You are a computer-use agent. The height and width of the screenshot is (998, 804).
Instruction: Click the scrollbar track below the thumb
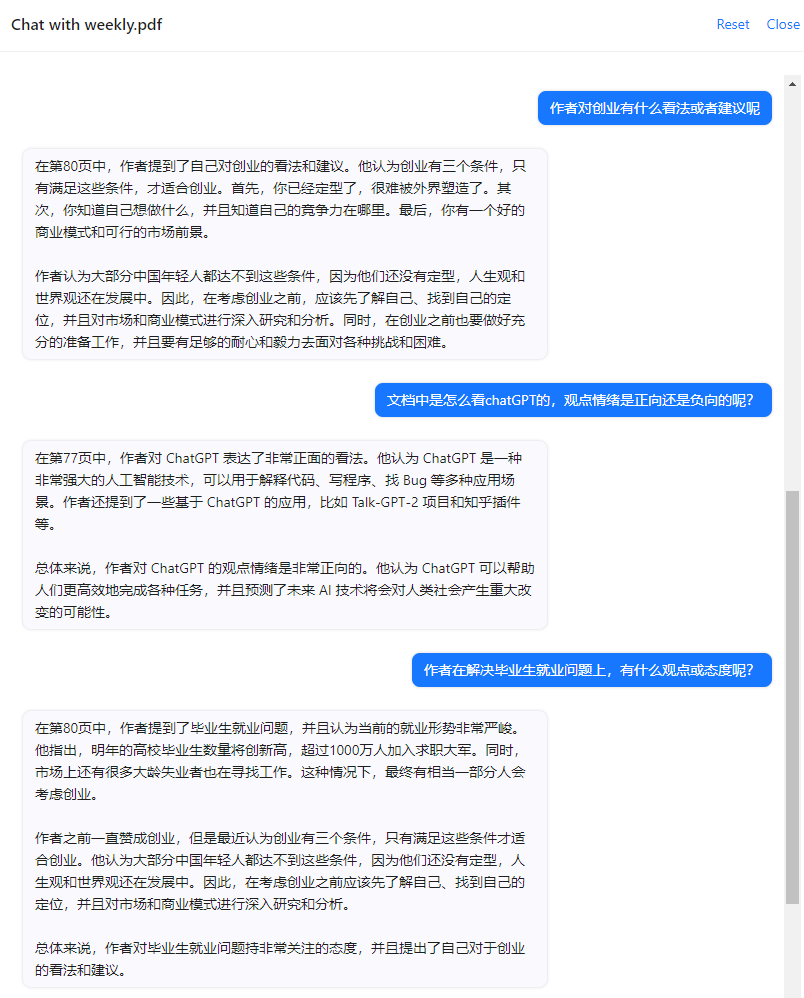[792, 950]
